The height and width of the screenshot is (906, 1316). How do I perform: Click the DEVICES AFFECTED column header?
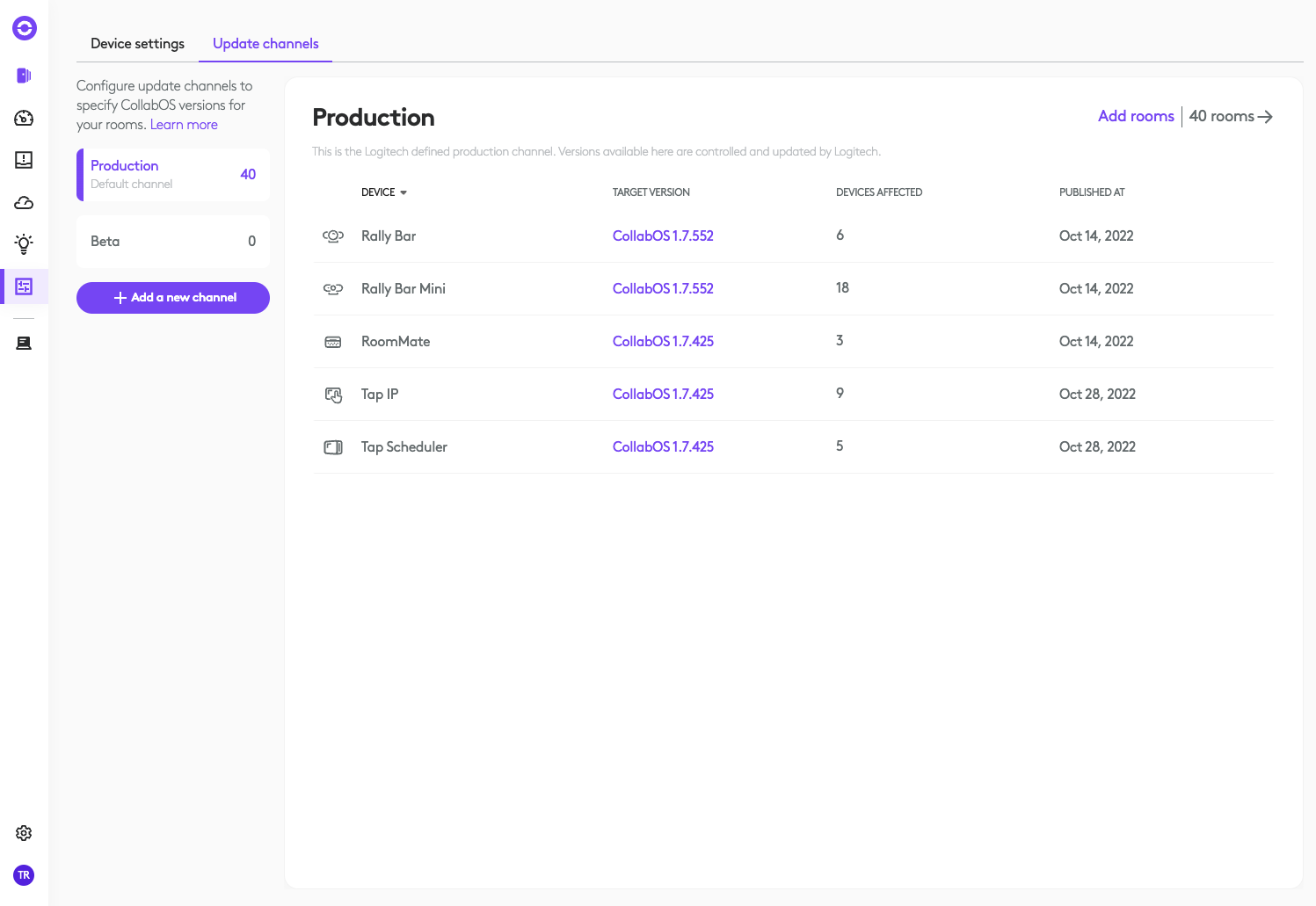(x=879, y=192)
